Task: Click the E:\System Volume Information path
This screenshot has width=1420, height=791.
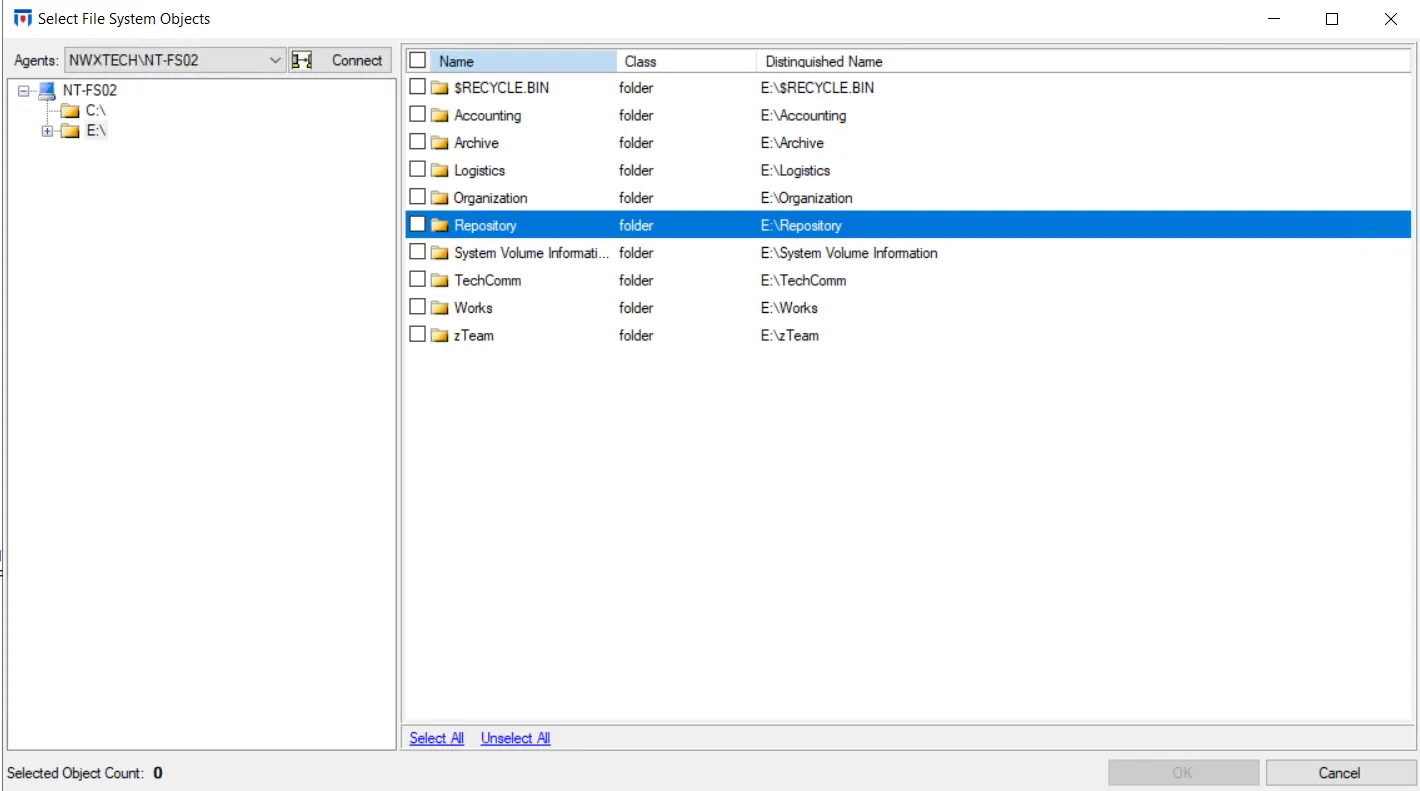Action: click(x=849, y=253)
